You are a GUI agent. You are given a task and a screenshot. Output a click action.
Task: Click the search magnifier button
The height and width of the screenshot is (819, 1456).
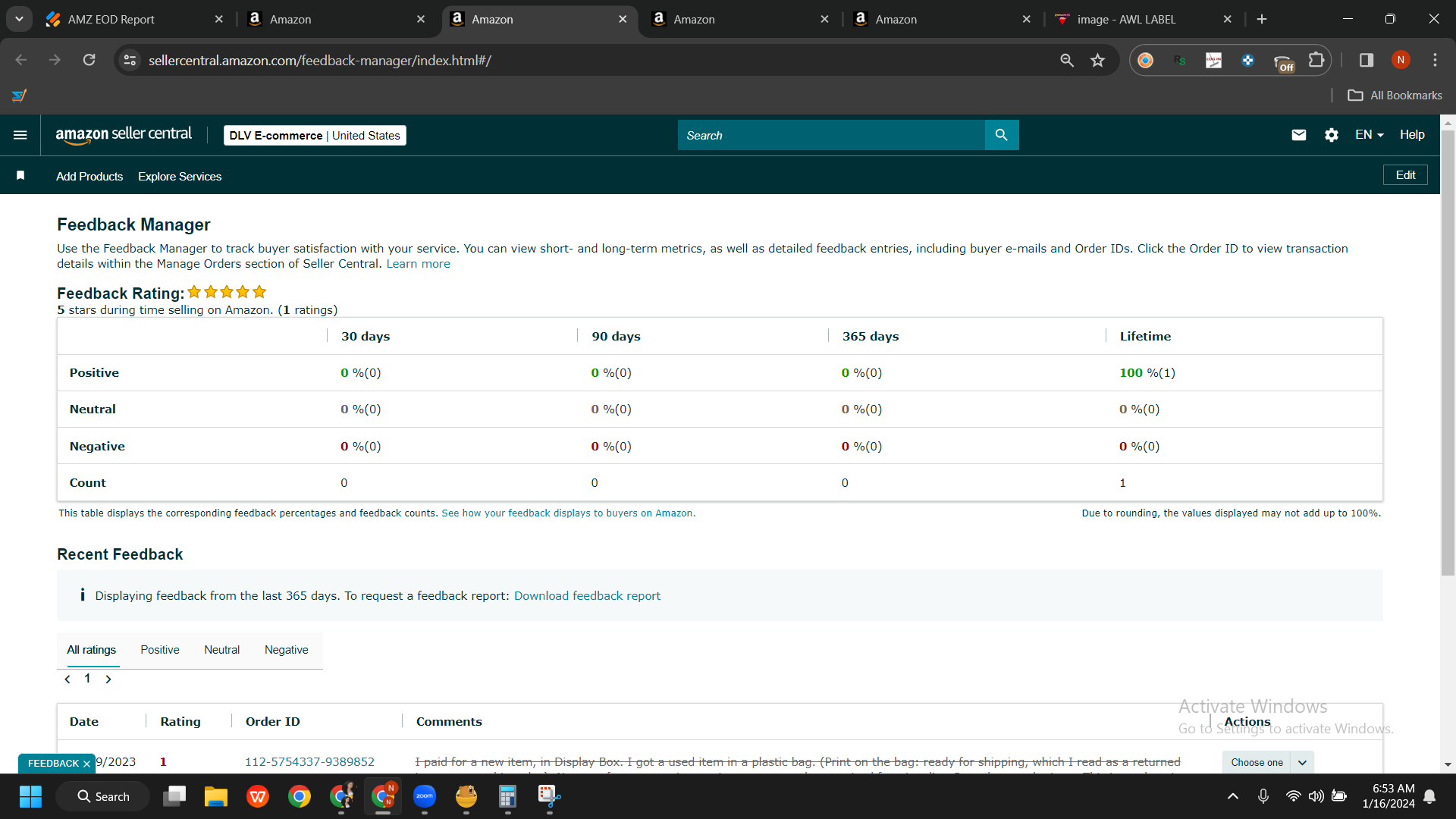[x=1001, y=135]
